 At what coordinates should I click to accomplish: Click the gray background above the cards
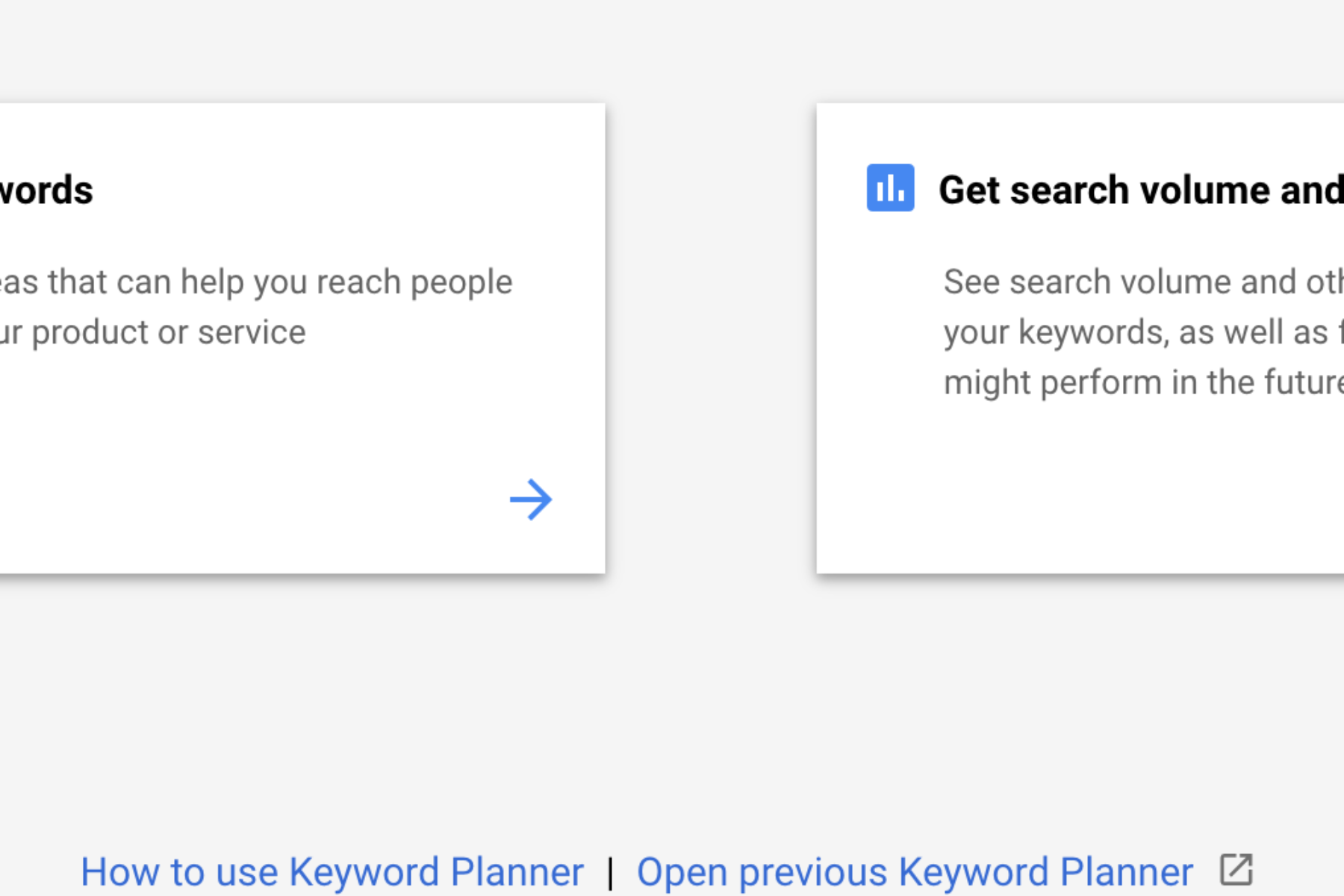coord(672,49)
